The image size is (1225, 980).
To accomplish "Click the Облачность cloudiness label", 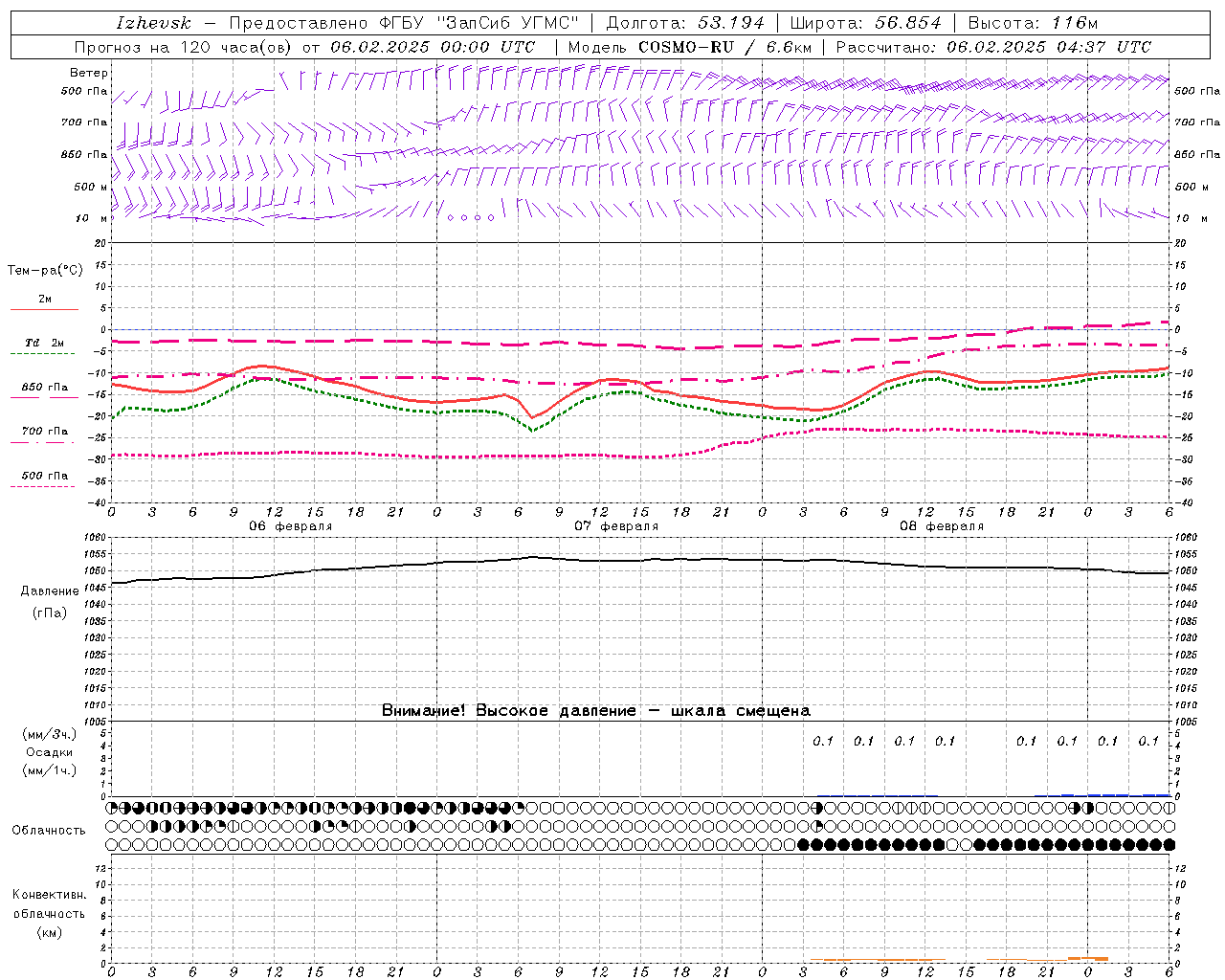I will point(49,831).
